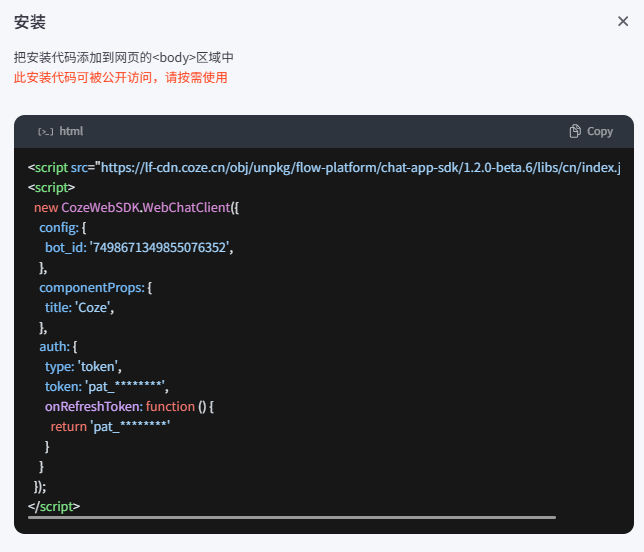Click the instruction text mentioning <body>
Screen dimensions: 644x552
pyautogui.click(x=124, y=58)
